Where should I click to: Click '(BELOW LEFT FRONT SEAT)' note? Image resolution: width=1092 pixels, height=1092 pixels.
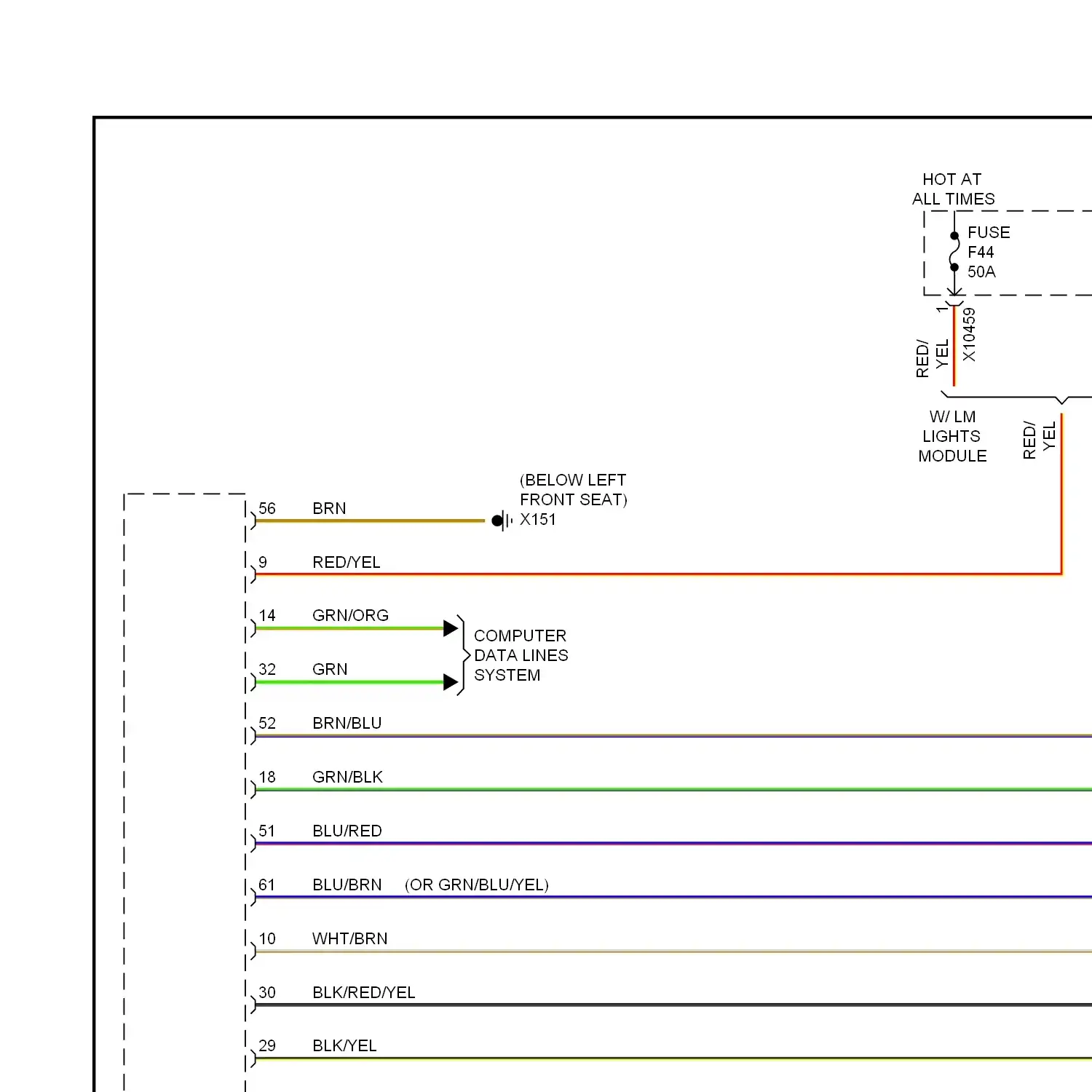tap(573, 490)
